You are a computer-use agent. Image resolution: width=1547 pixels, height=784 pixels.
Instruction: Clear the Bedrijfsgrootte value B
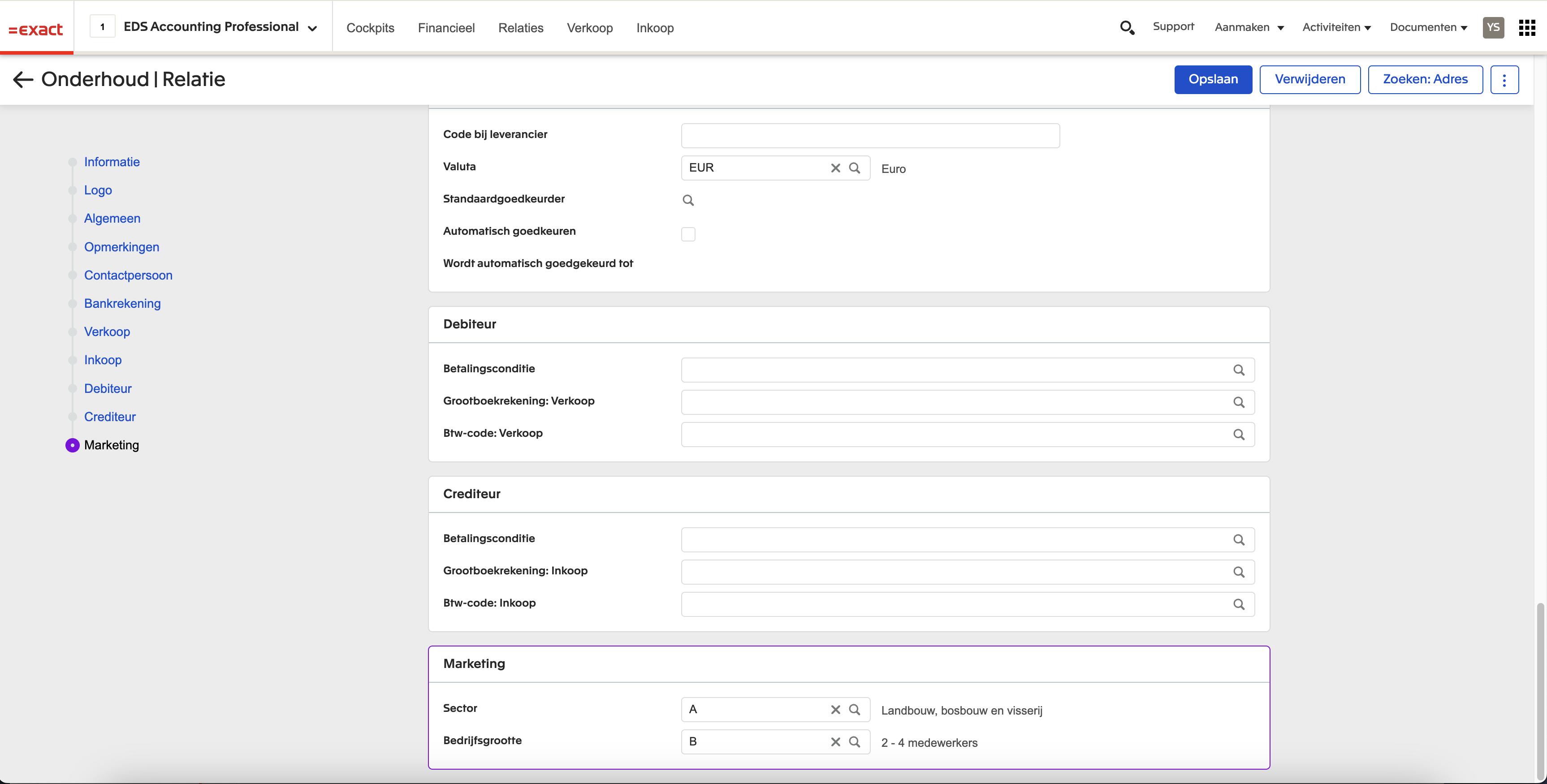coord(835,742)
